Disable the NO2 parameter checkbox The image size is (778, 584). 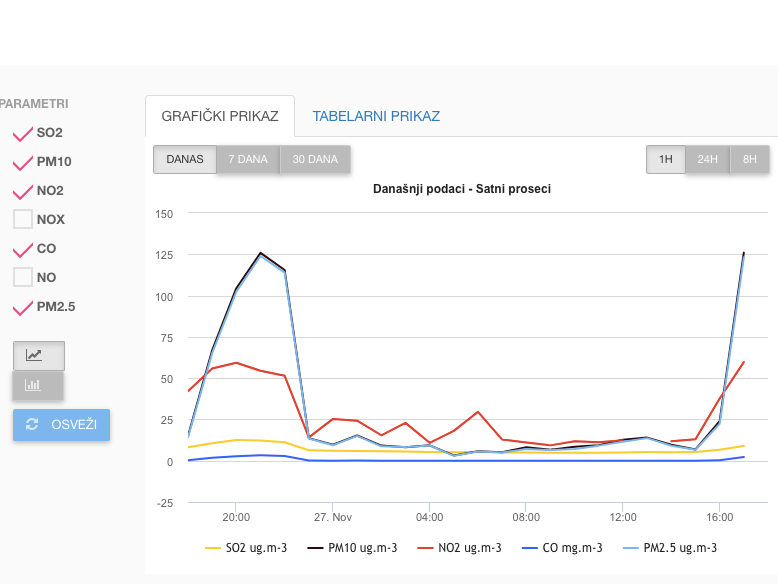pos(22,191)
